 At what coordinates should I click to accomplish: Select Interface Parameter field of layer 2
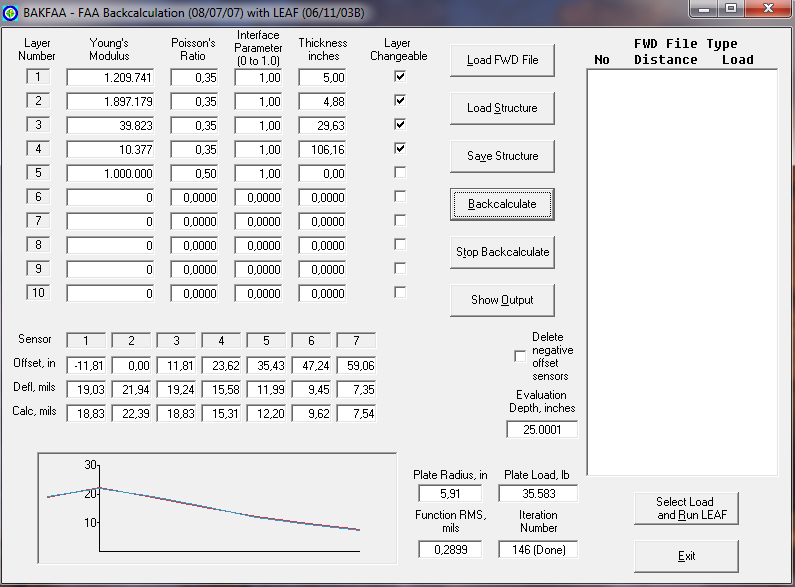[258, 102]
